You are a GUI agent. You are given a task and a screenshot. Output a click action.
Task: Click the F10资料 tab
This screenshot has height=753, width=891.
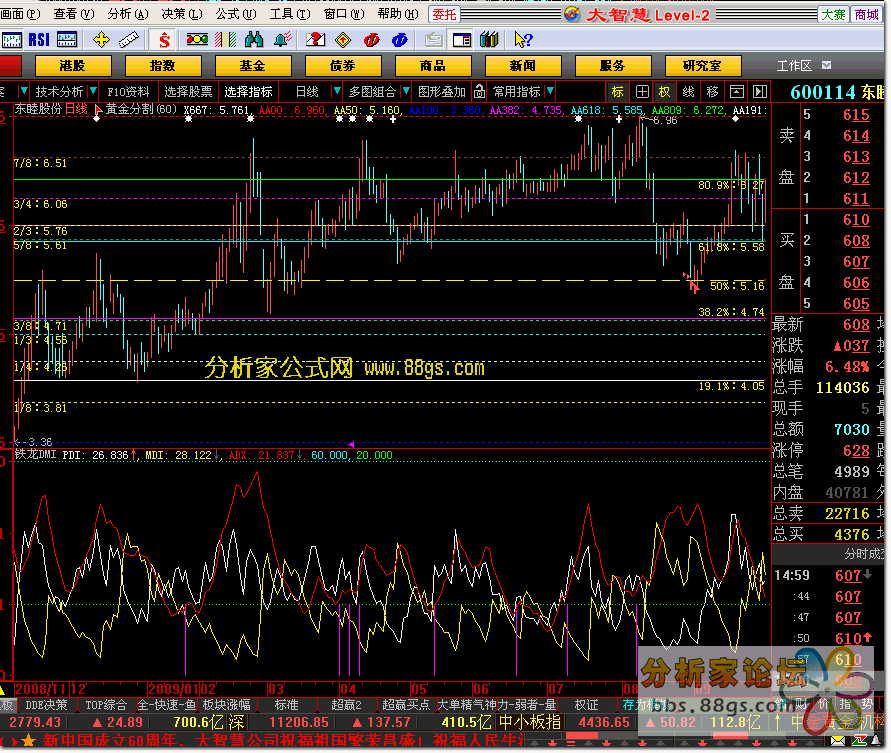[128, 91]
